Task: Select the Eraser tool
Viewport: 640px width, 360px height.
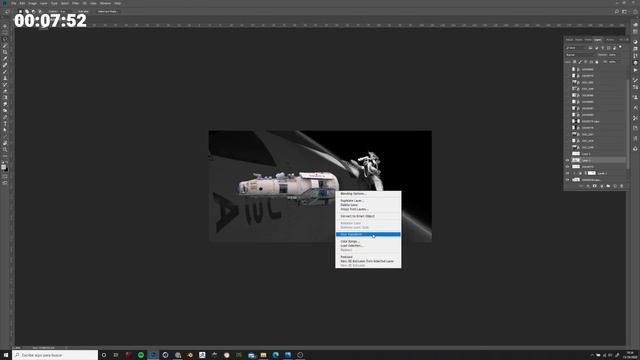Action: [x=5, y=91]
